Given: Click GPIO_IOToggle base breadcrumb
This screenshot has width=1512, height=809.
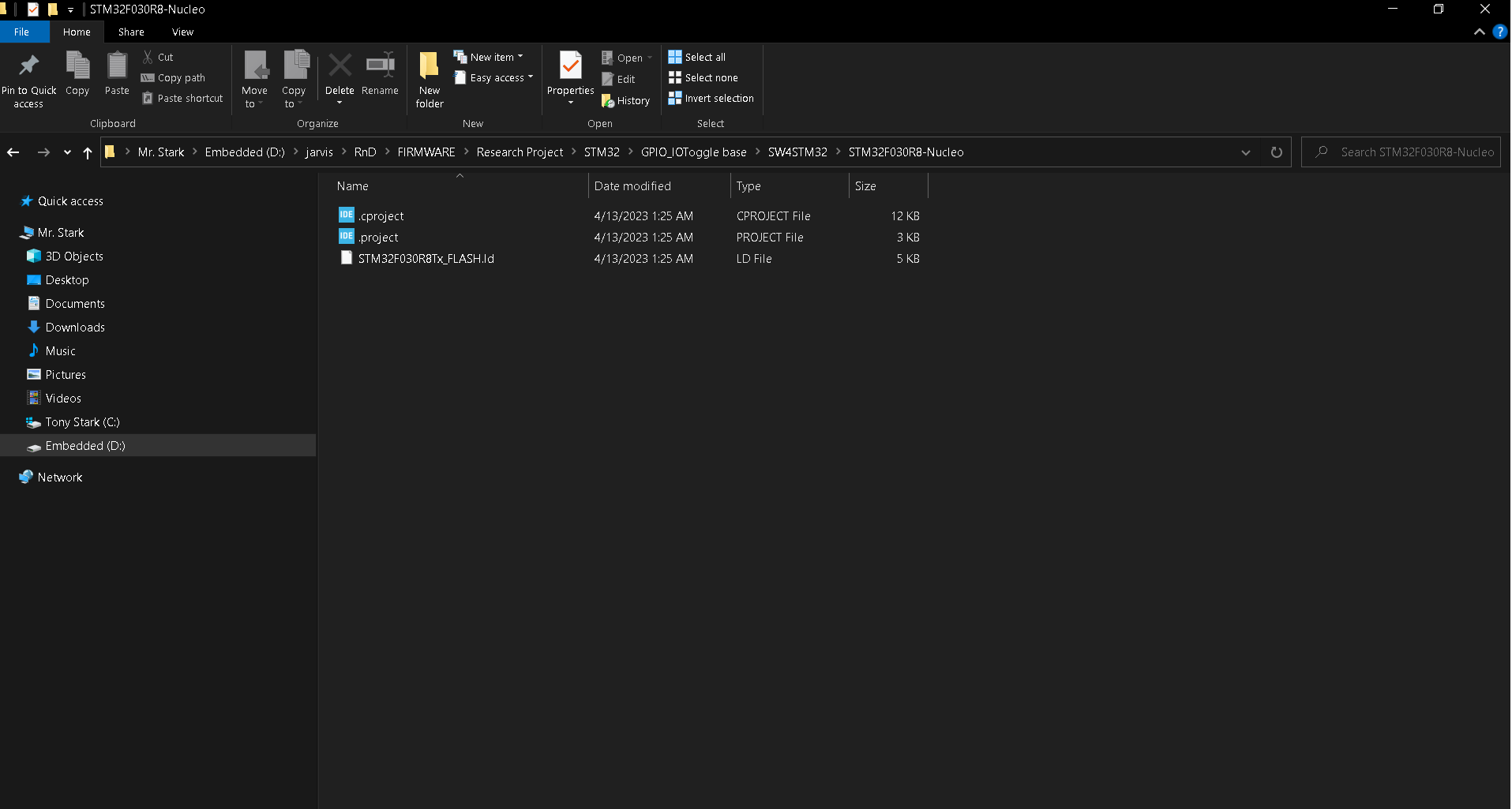Looking at the screenshot, I should [694, 152].
